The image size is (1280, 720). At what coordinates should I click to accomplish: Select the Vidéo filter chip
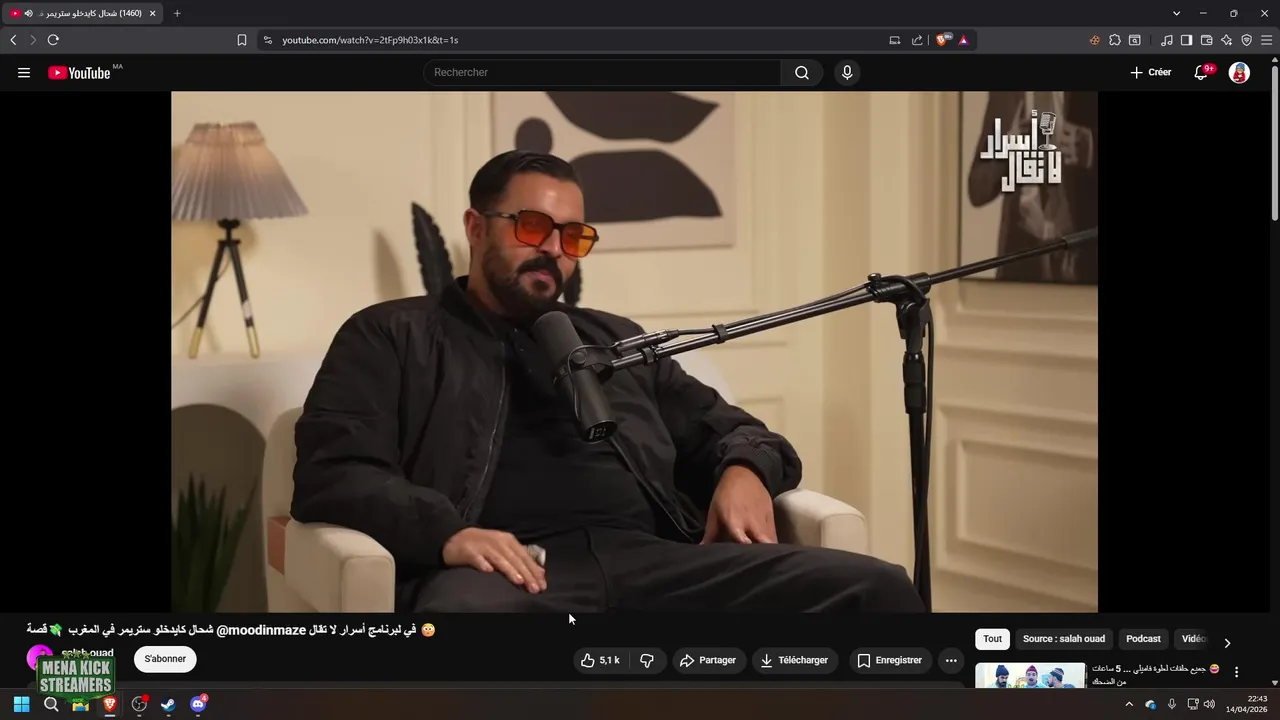pyautogui.click(x=1193, y=639)
